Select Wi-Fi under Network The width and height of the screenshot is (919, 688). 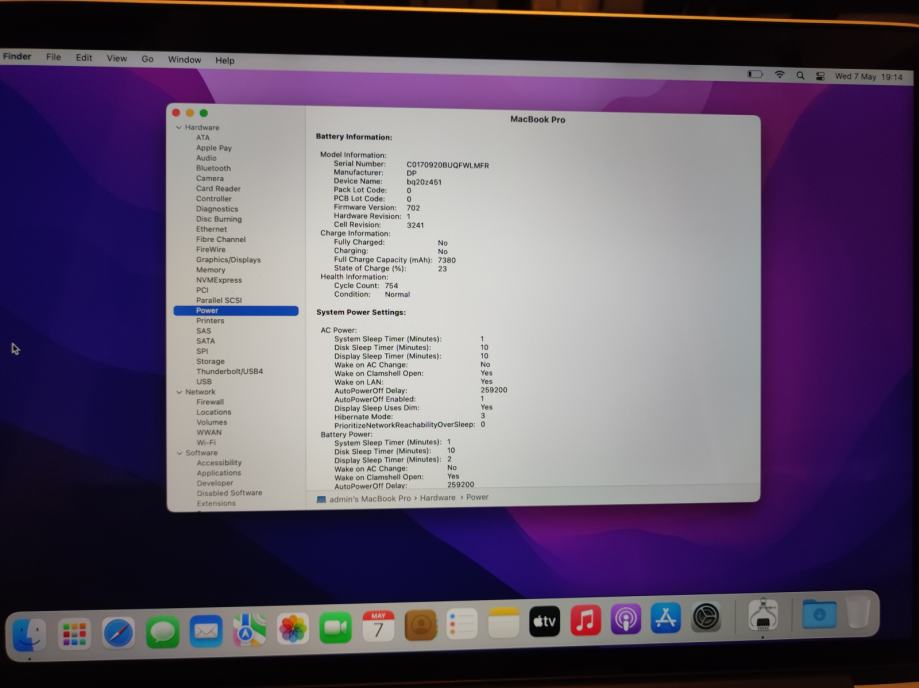206,442
